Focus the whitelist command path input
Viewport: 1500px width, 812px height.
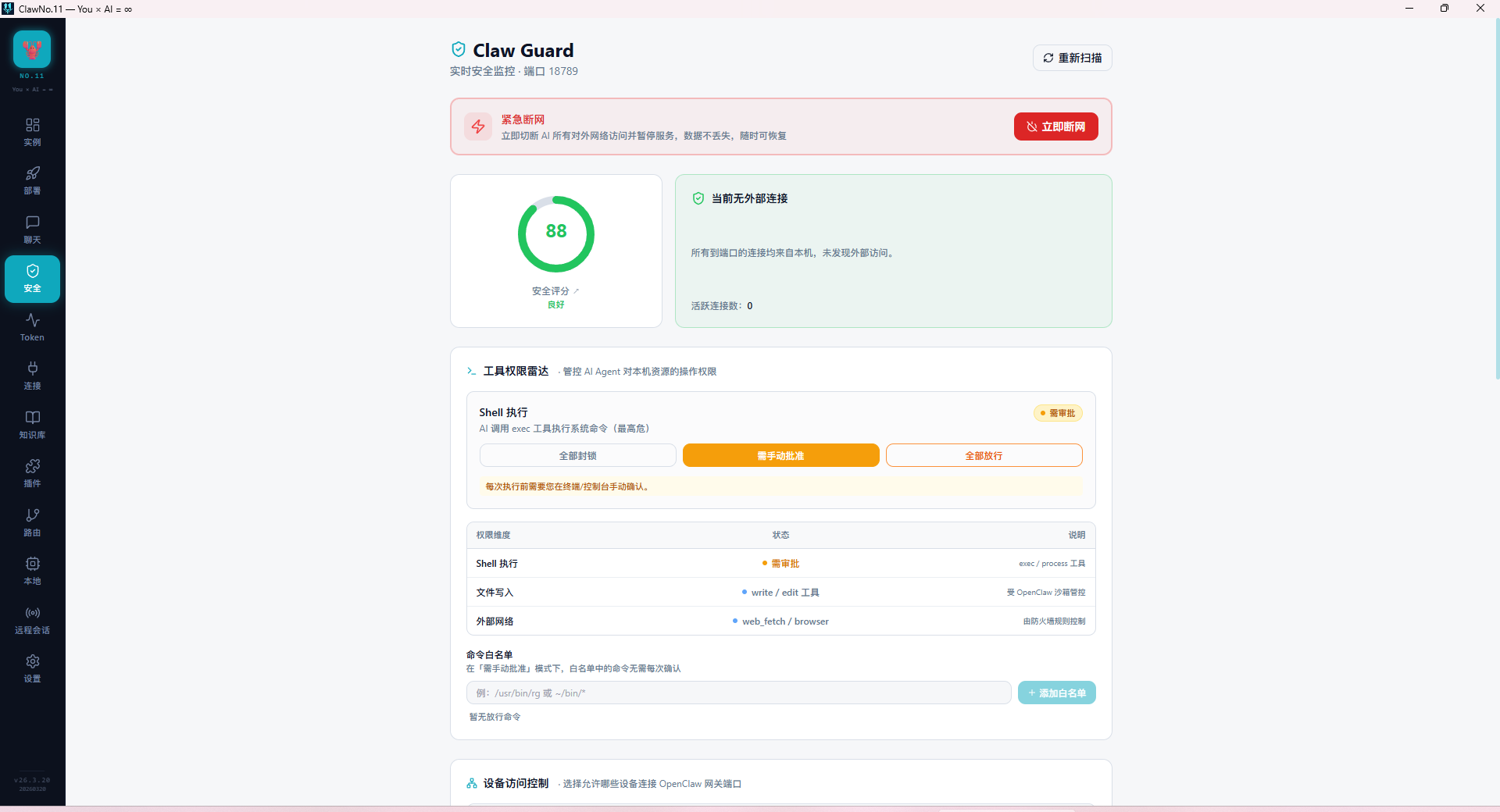pos(738,693)
